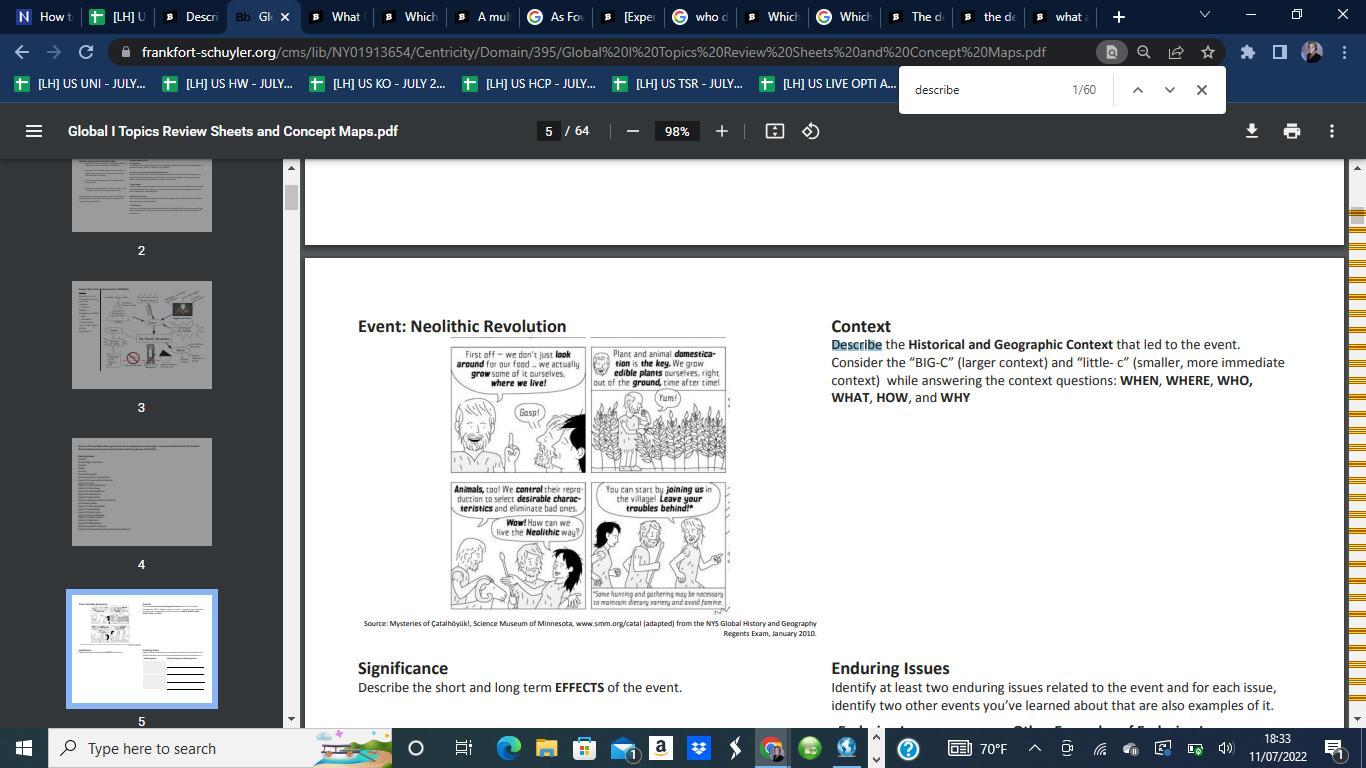Switch to the 'As Fo' Google tab
The height and width of the screenshot is (768, 1366).
click(x=554, y=16)
